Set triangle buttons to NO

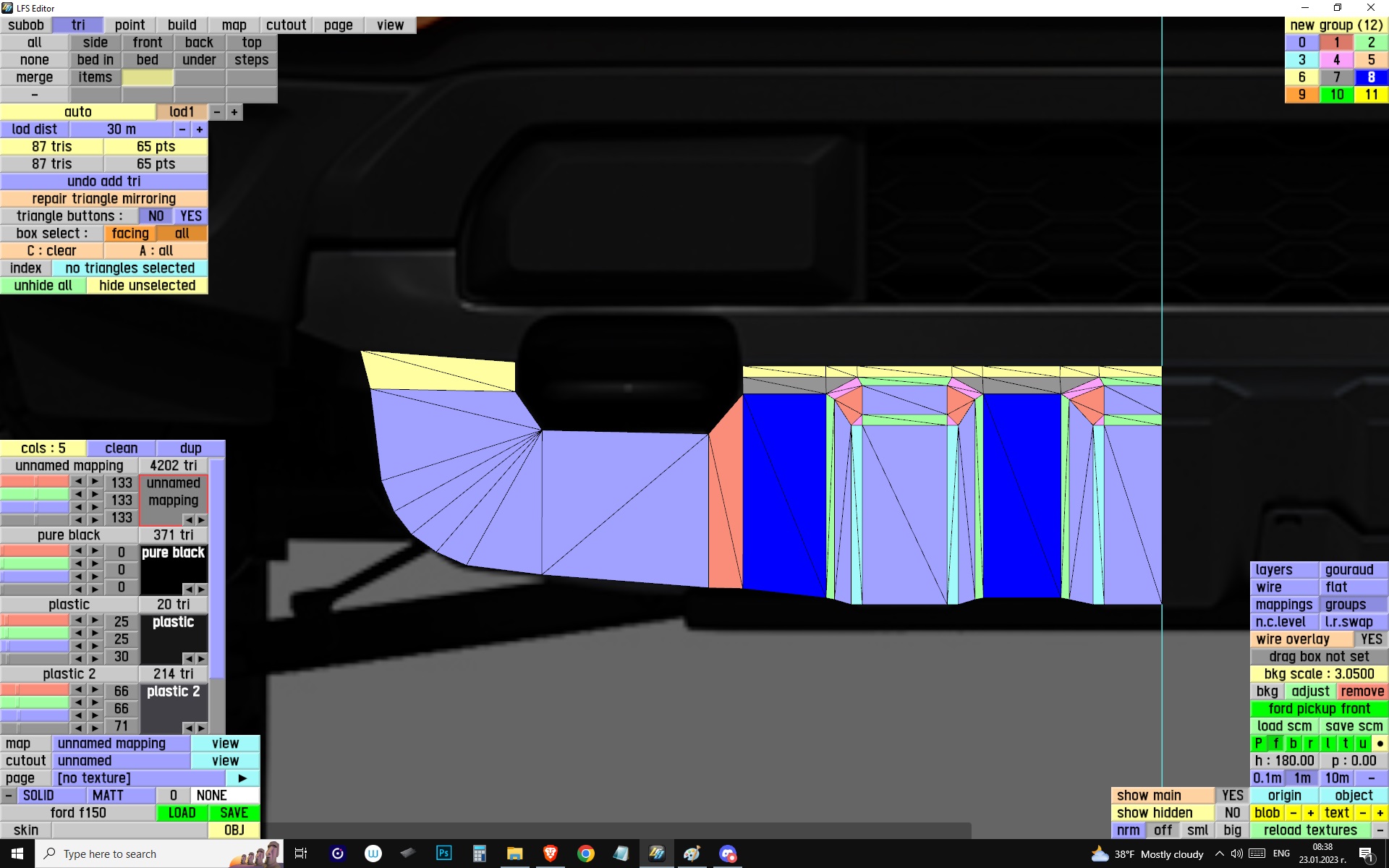click(156, 216)
